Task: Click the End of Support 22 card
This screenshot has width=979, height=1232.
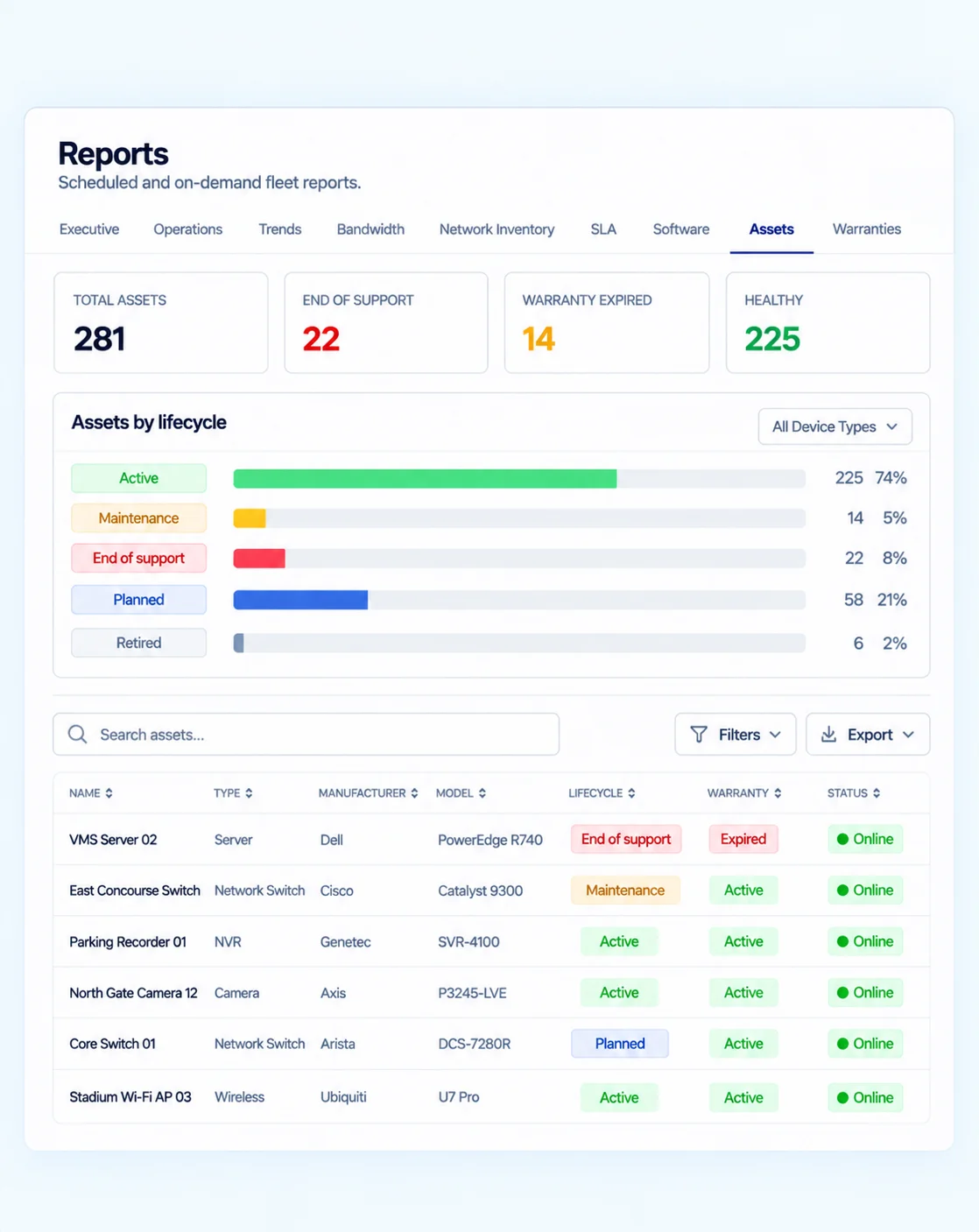Action: coord(386,323)
